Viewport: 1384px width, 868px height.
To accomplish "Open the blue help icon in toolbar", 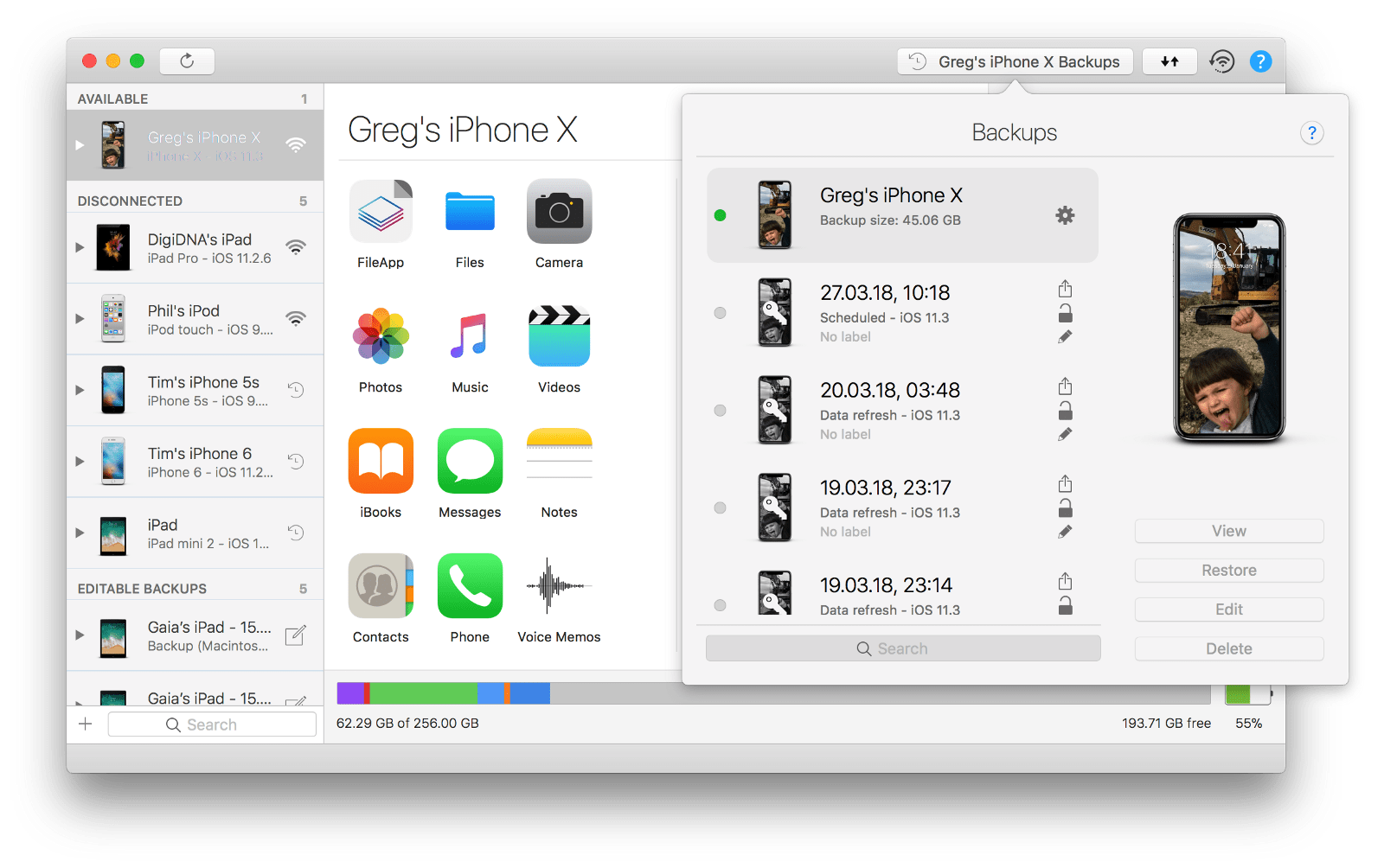I will click(1261, 61).
